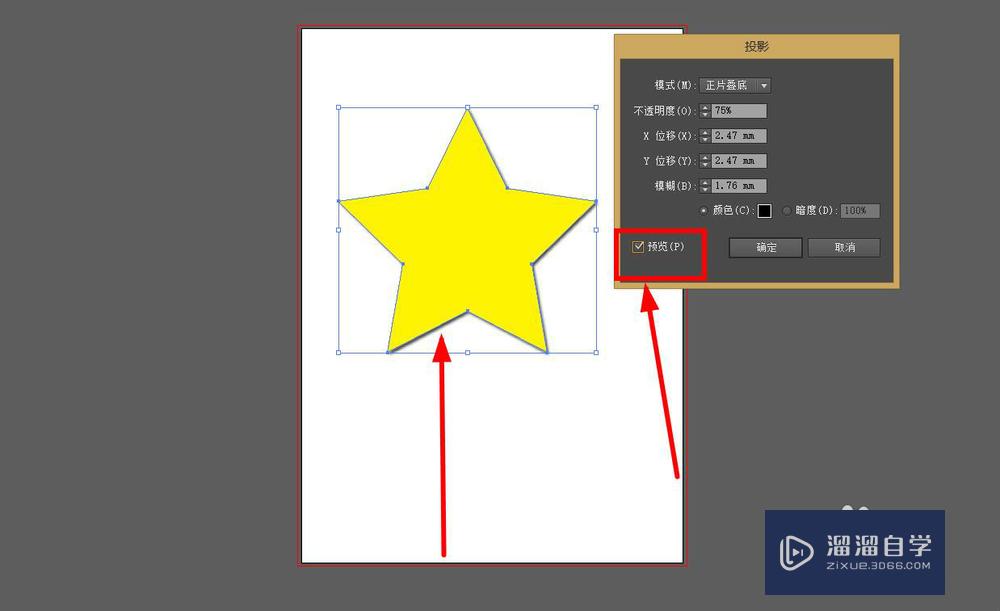Image resolution: width=1000 pixels, height=611 pixels.
Task: Click the Y 位移 offset field
Action: (x=739, y=161)
